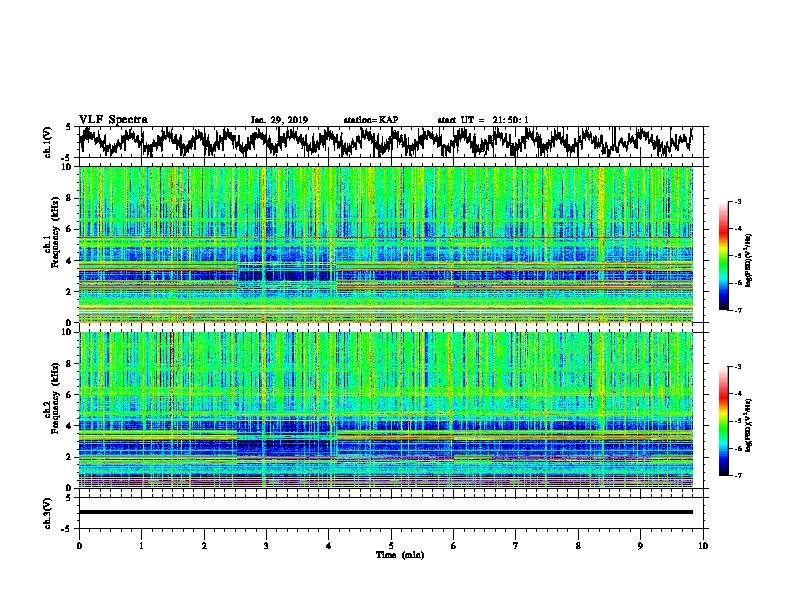Click time axis tick label "8"
792x612 pixels.
(x=578, y=546)
